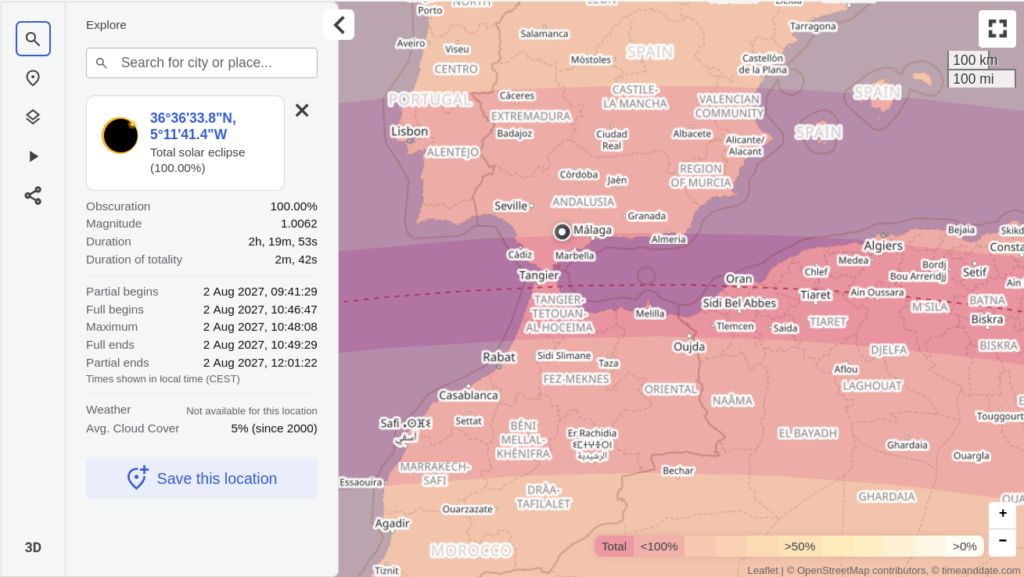
Task: Select the search magnifier sidebar icon
Action: (x=33, y=39)
